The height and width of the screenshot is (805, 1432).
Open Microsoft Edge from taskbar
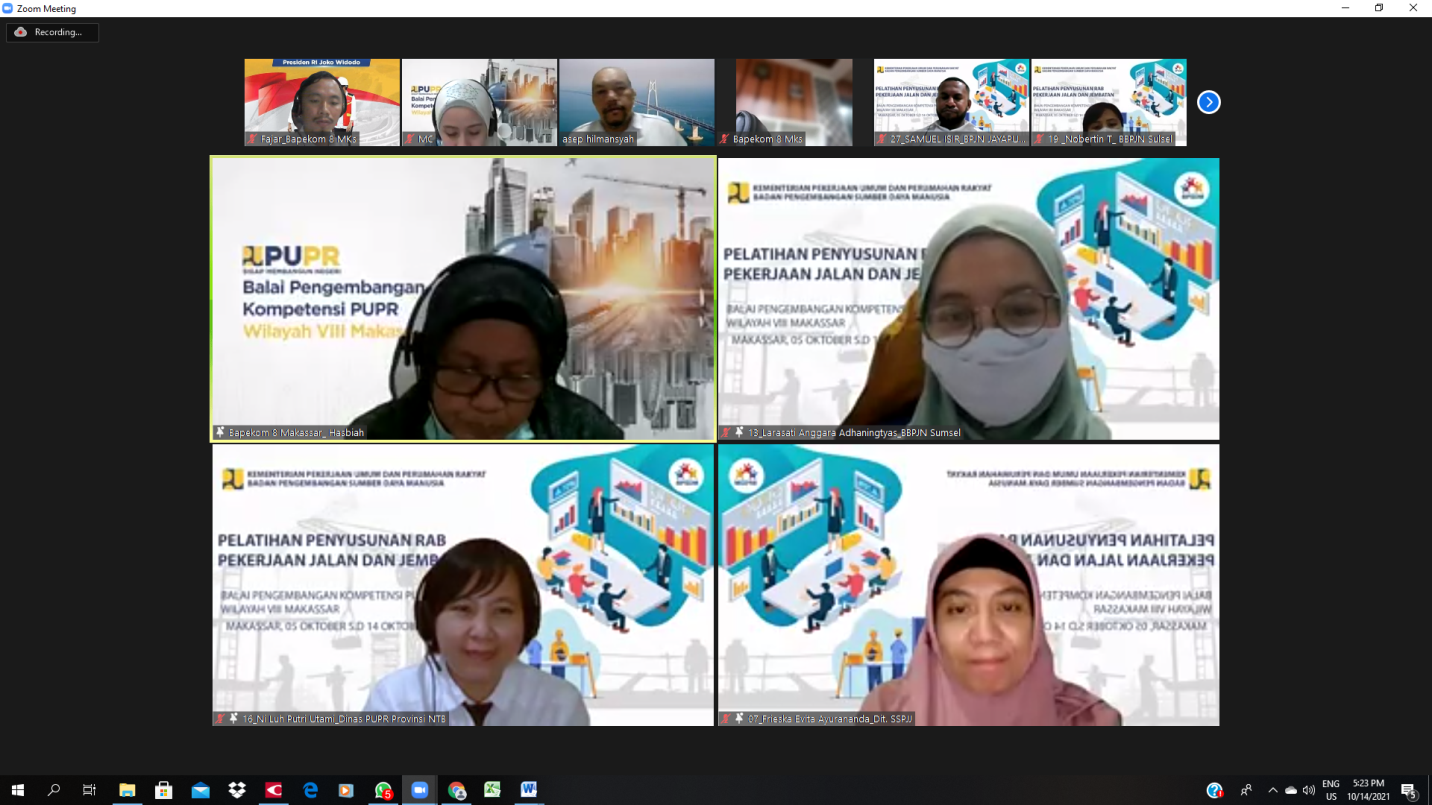(x=310, y=790)
